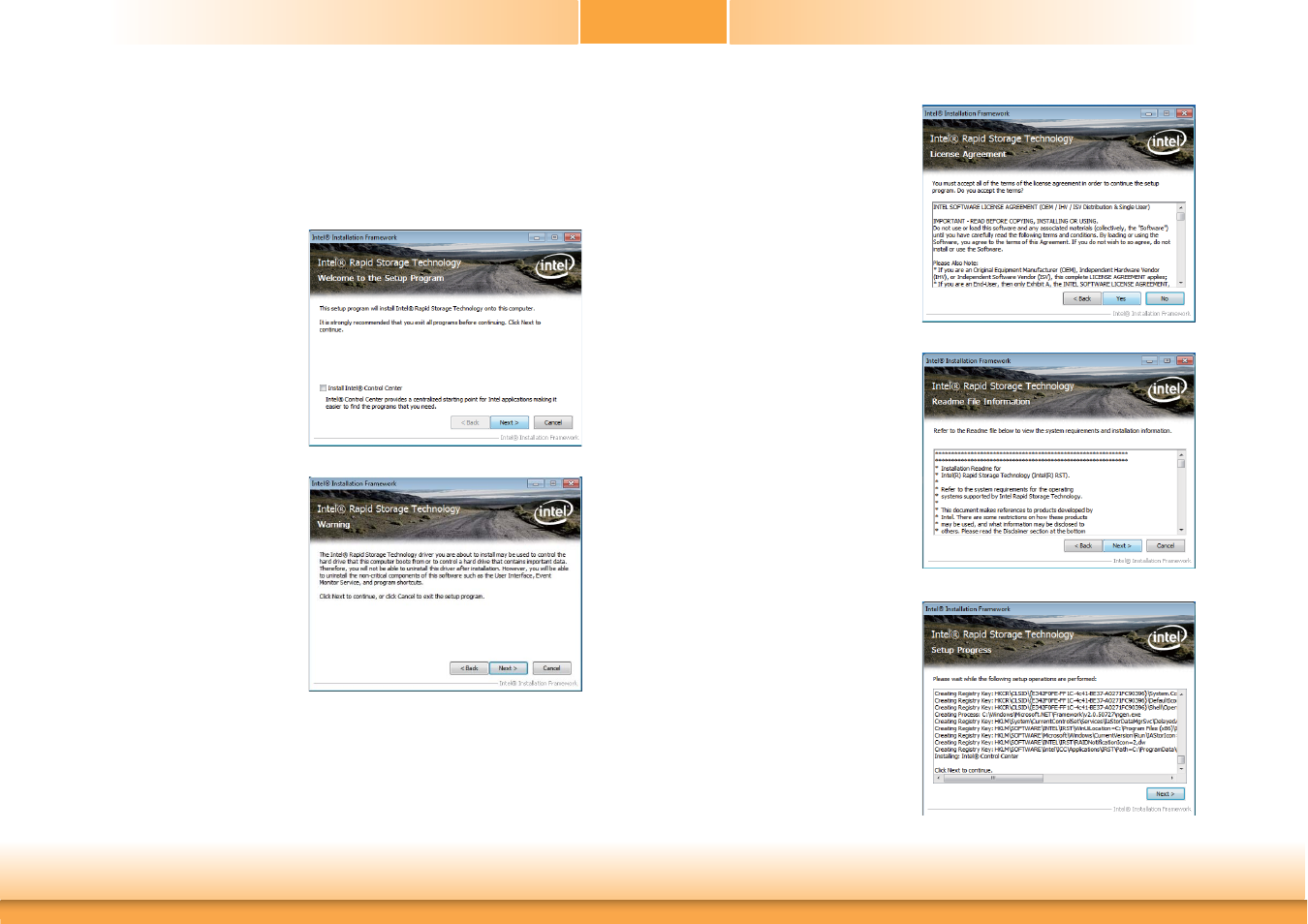Viewport: 1308px width, 924px height.
Task: Click the setup progress log horizontal scrollbar
Action: [1054, 778]
